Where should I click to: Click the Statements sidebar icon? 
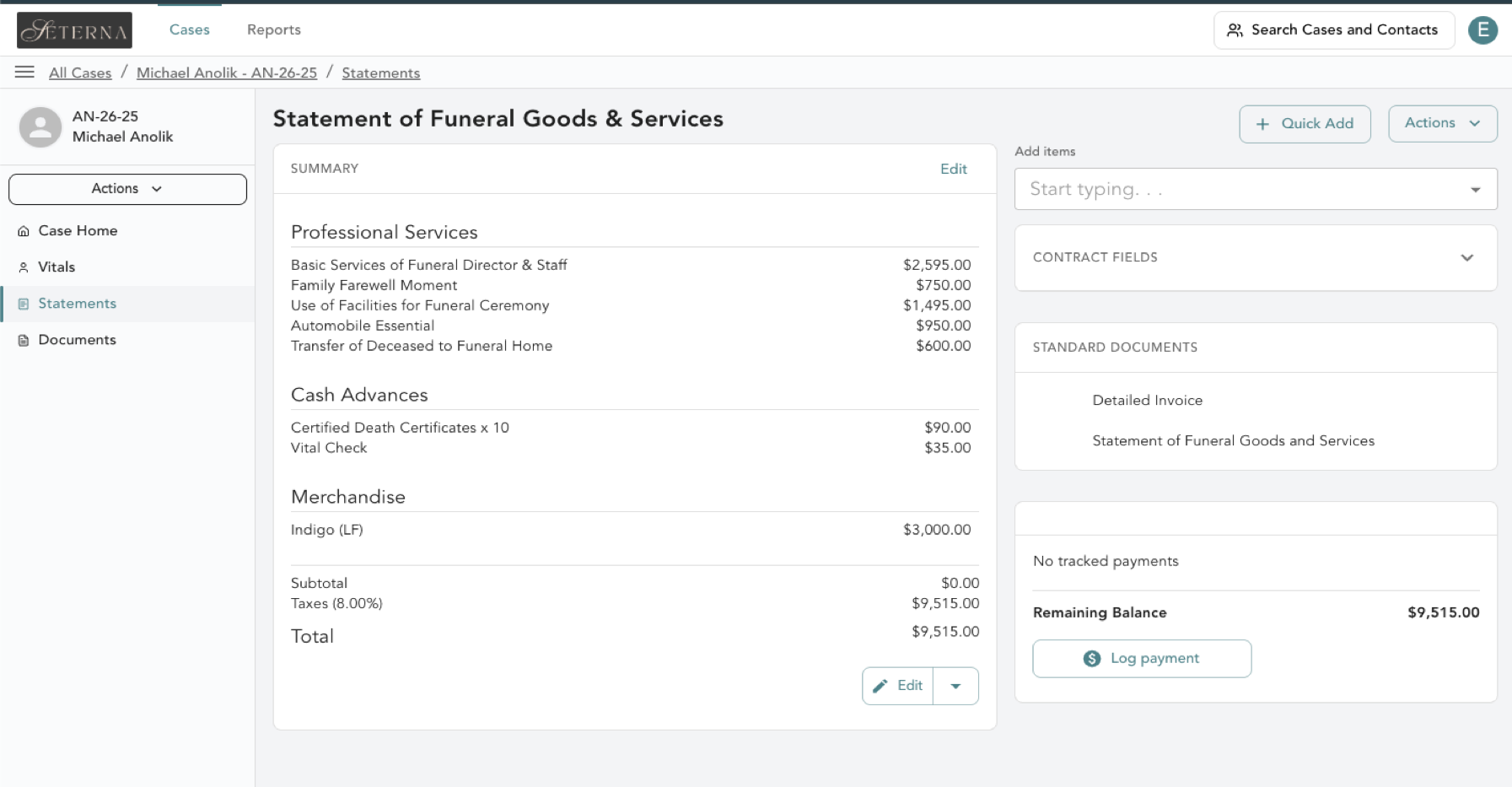tap(24, 304)
